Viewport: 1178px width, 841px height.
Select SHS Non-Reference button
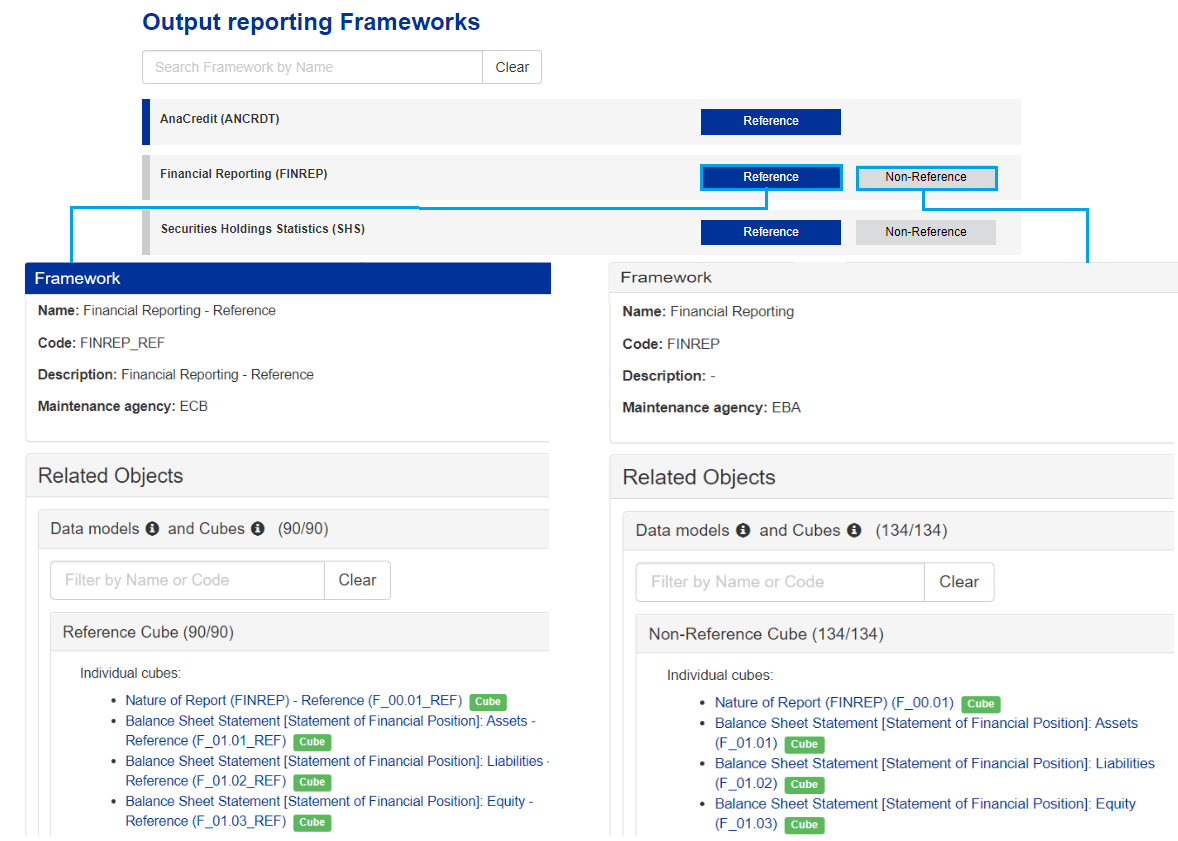925,232
